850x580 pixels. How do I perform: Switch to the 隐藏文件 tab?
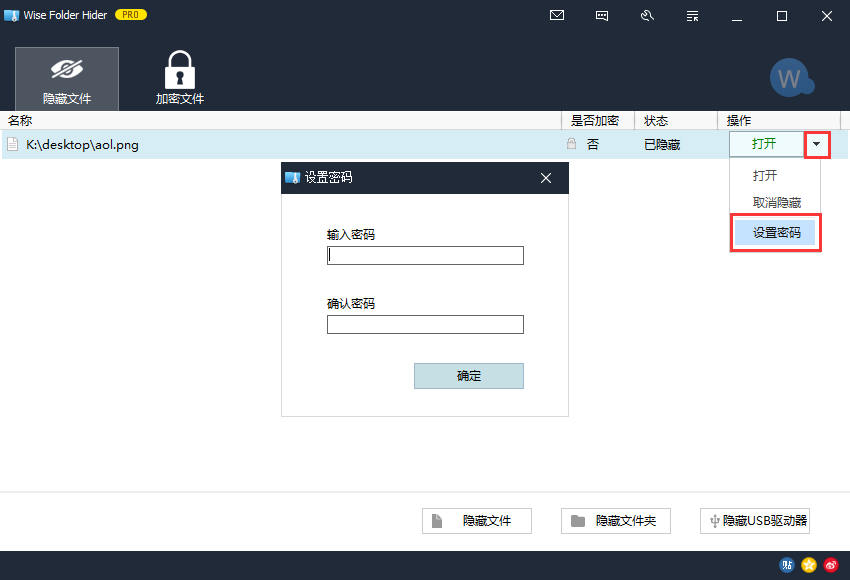[67, 79]
